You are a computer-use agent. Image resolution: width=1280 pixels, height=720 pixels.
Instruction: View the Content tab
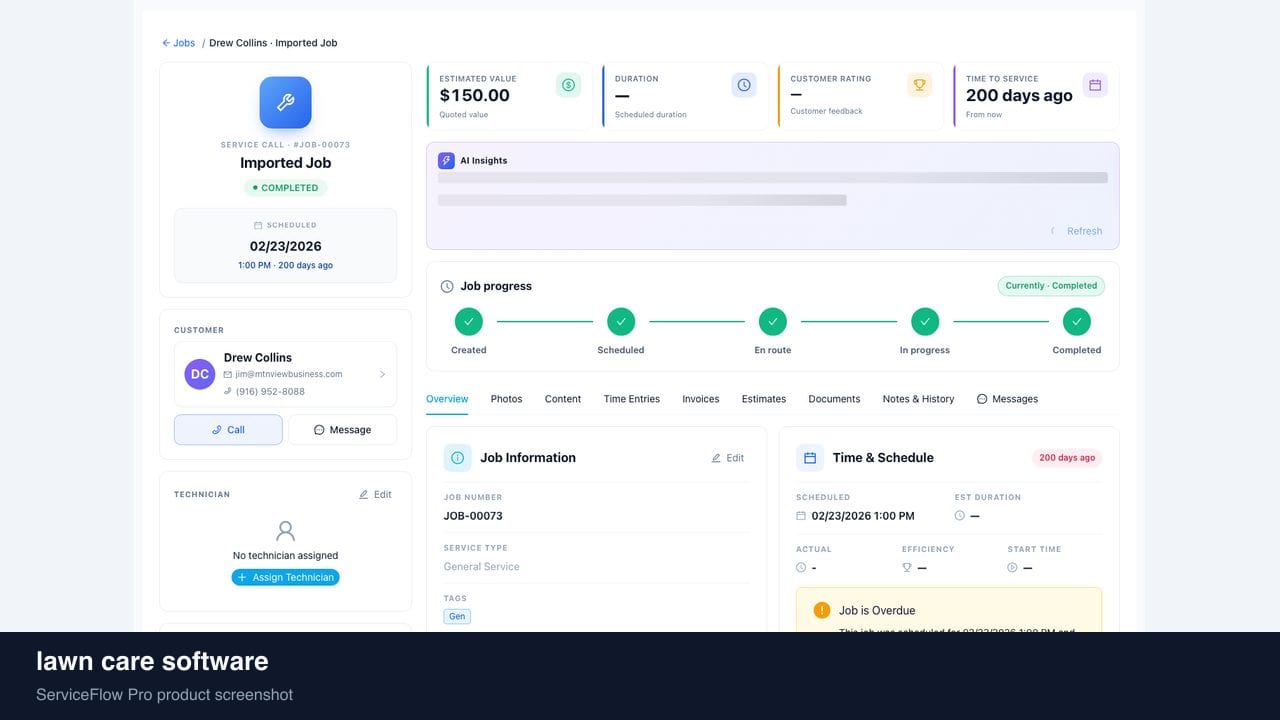[563, 399]
